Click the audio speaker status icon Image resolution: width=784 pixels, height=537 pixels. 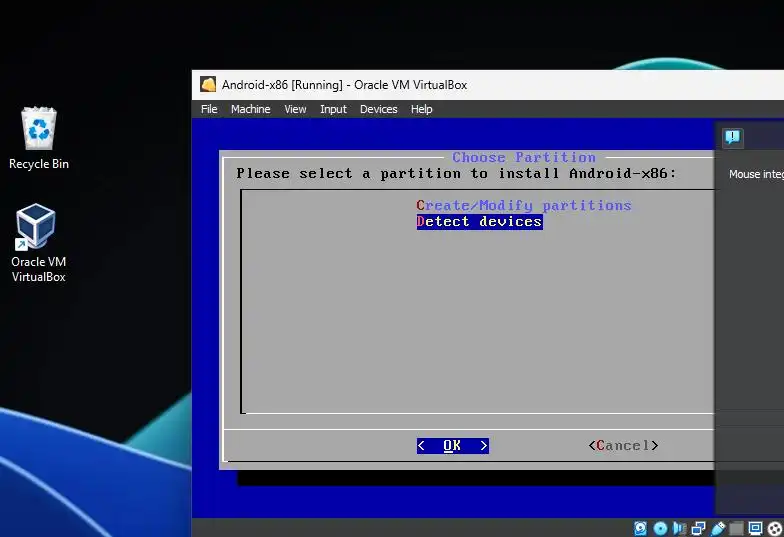coord(679,528)
